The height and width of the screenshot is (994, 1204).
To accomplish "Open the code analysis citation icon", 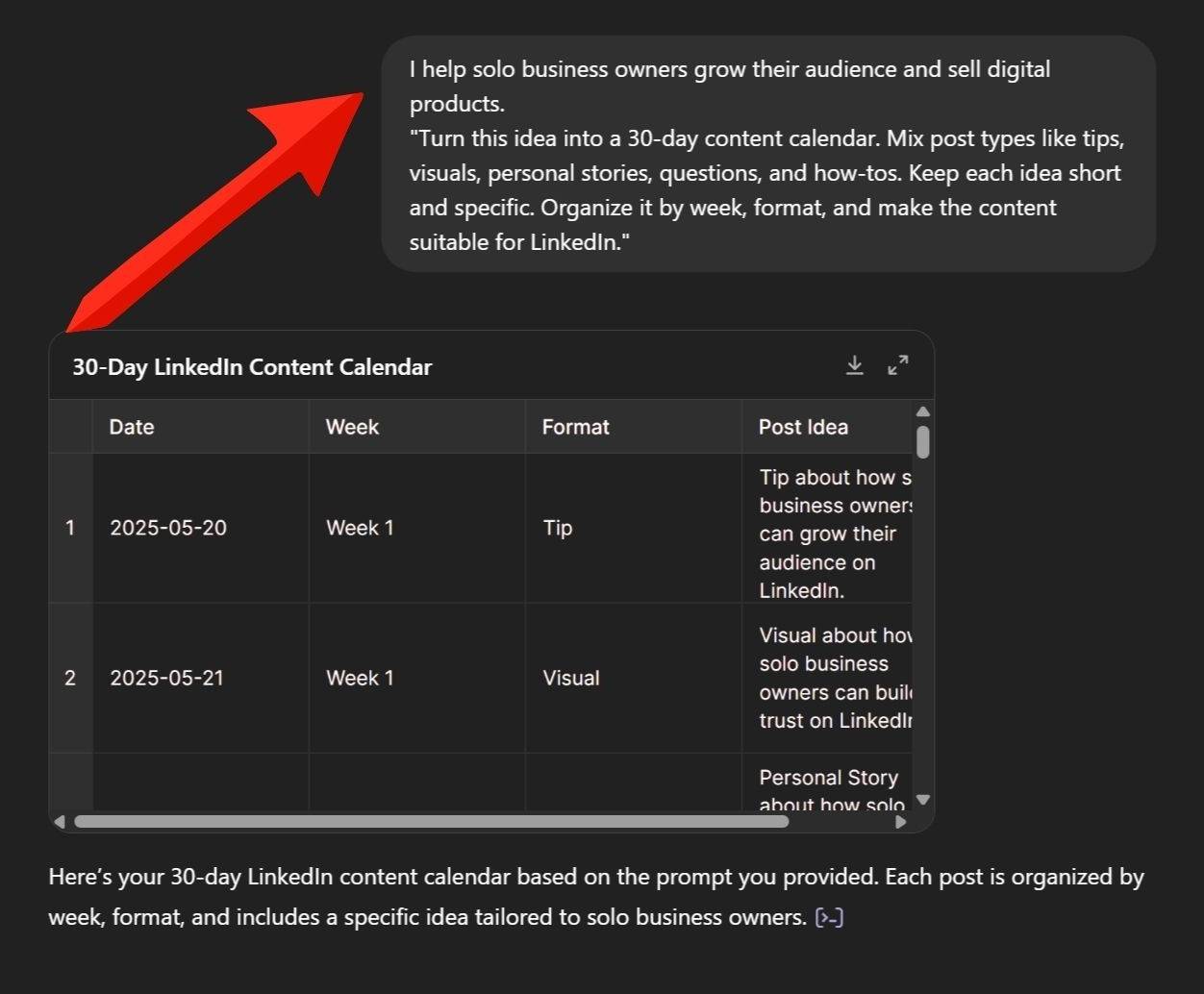I will coord(829,918).
